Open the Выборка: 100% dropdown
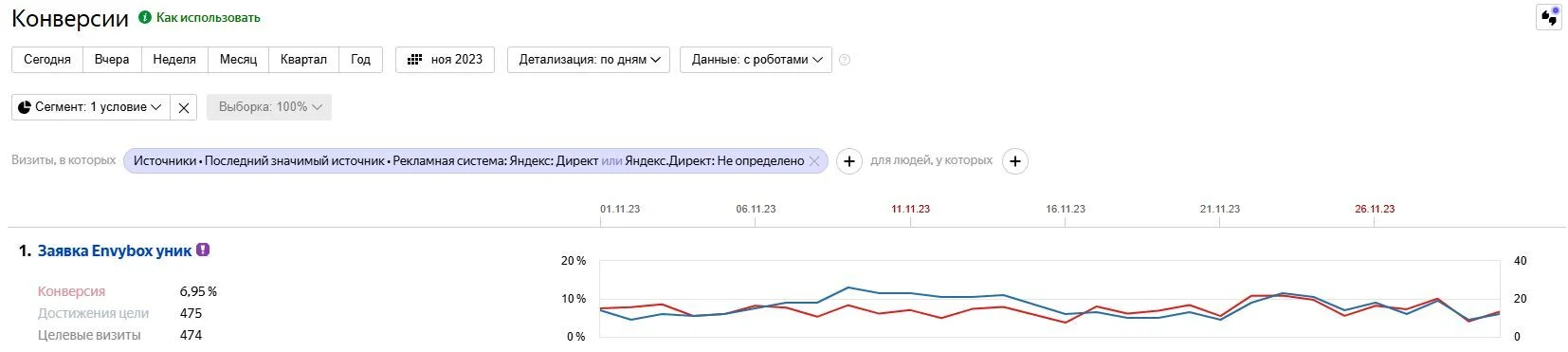The image size is (1568, 352). pos(269,107)
